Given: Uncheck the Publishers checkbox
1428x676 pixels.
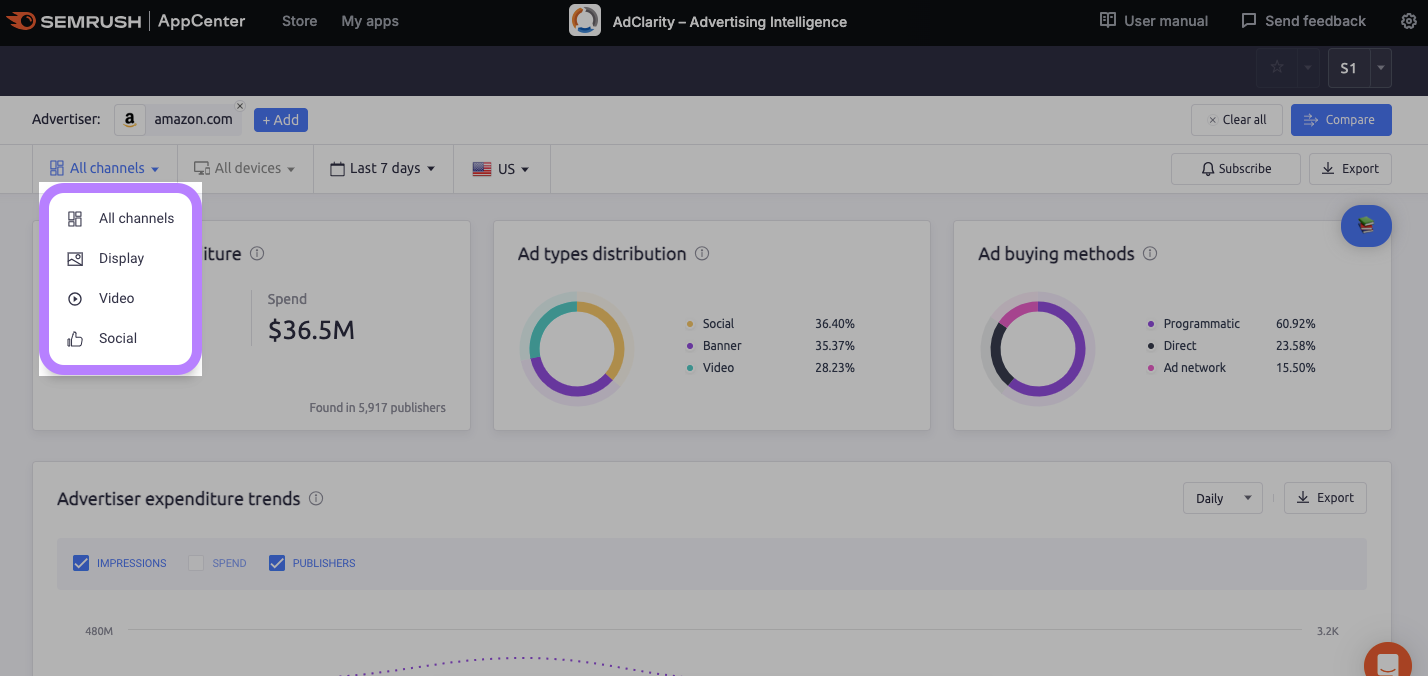Looking at the screenshot, I should [277, 563].
